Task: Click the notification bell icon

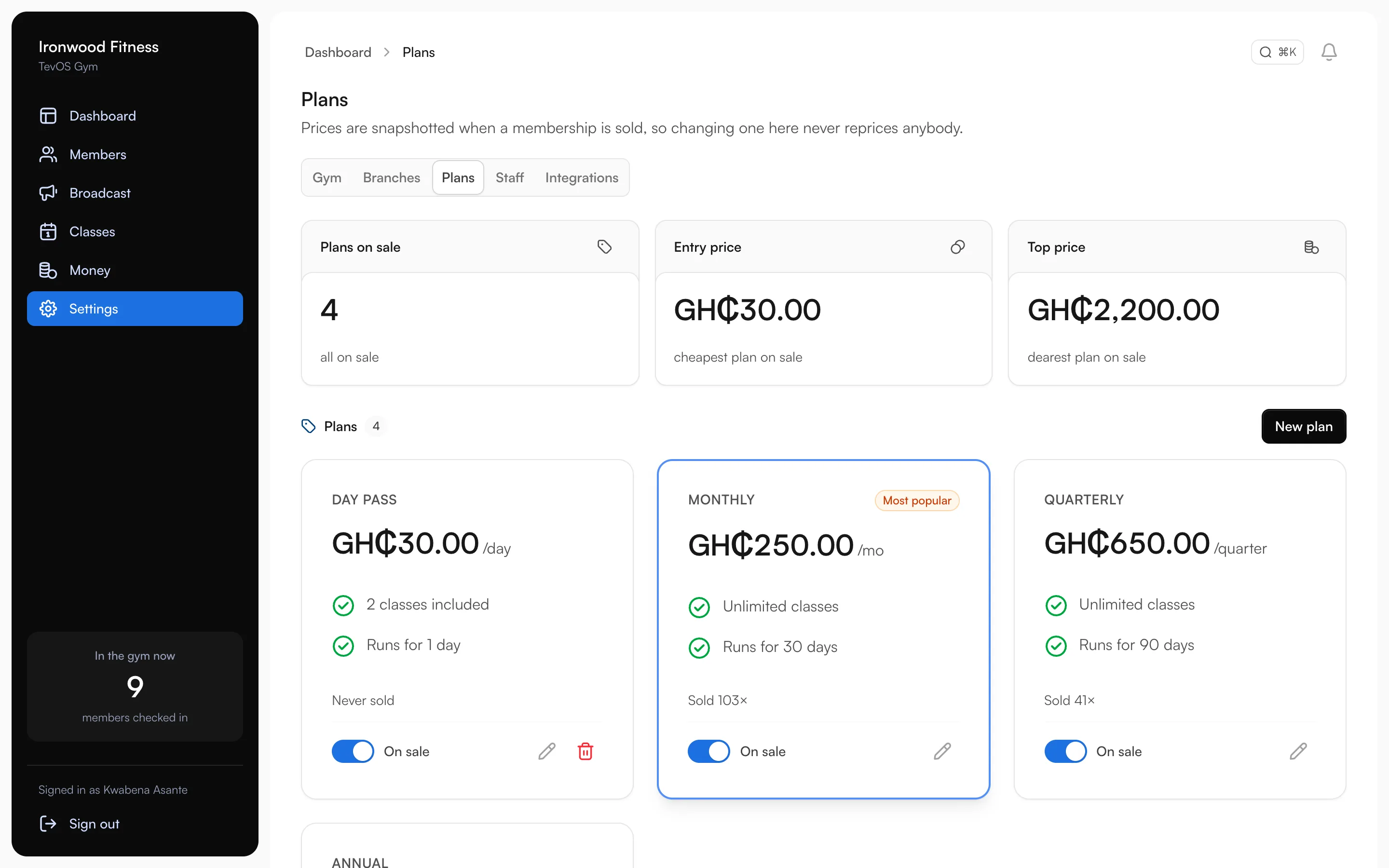Action: click(1329, 52)
